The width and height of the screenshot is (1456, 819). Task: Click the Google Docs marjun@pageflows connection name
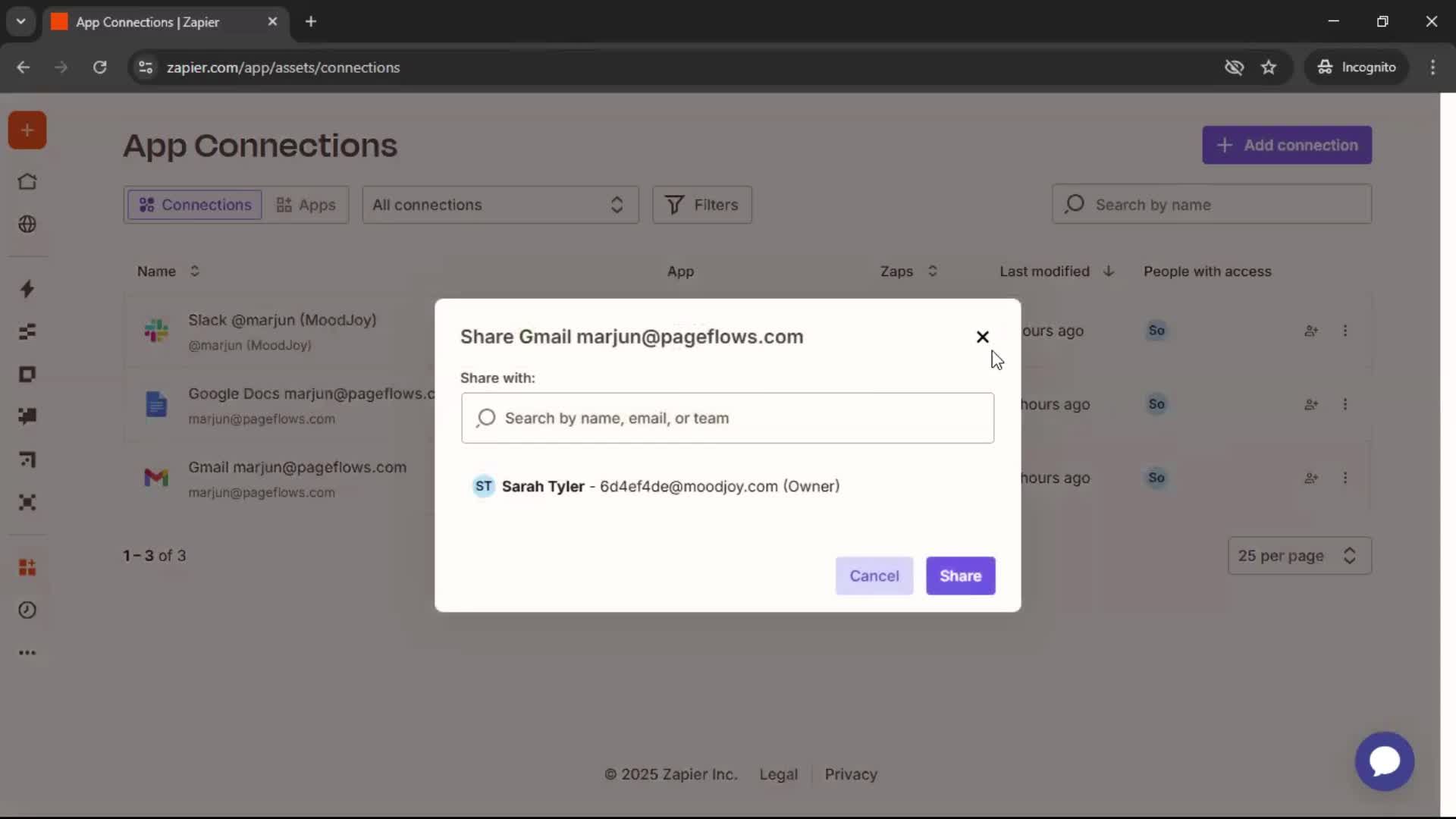(311, 394)
